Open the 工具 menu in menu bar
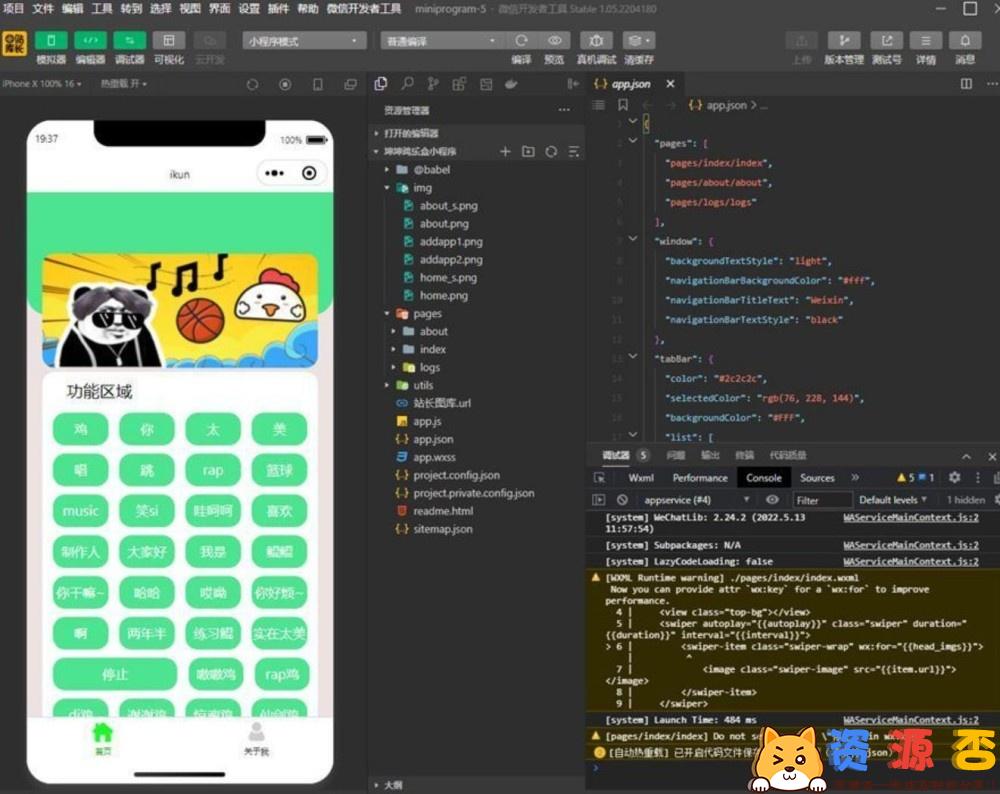Viewport: 1000px width, 794px height. (102, 9)
